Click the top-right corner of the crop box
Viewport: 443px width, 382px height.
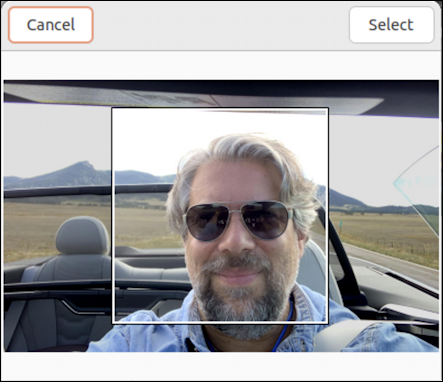pyautogui.click(x=328, y=108)
